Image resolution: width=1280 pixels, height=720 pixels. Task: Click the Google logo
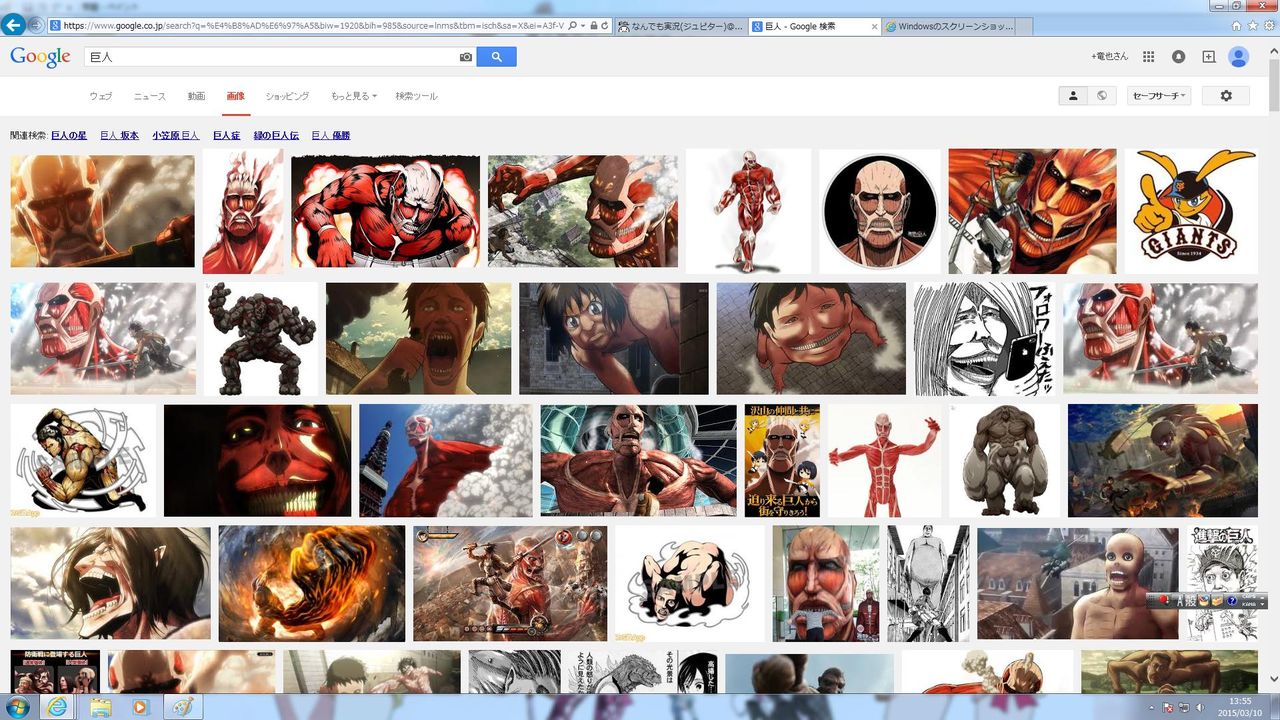pos(40,57)
